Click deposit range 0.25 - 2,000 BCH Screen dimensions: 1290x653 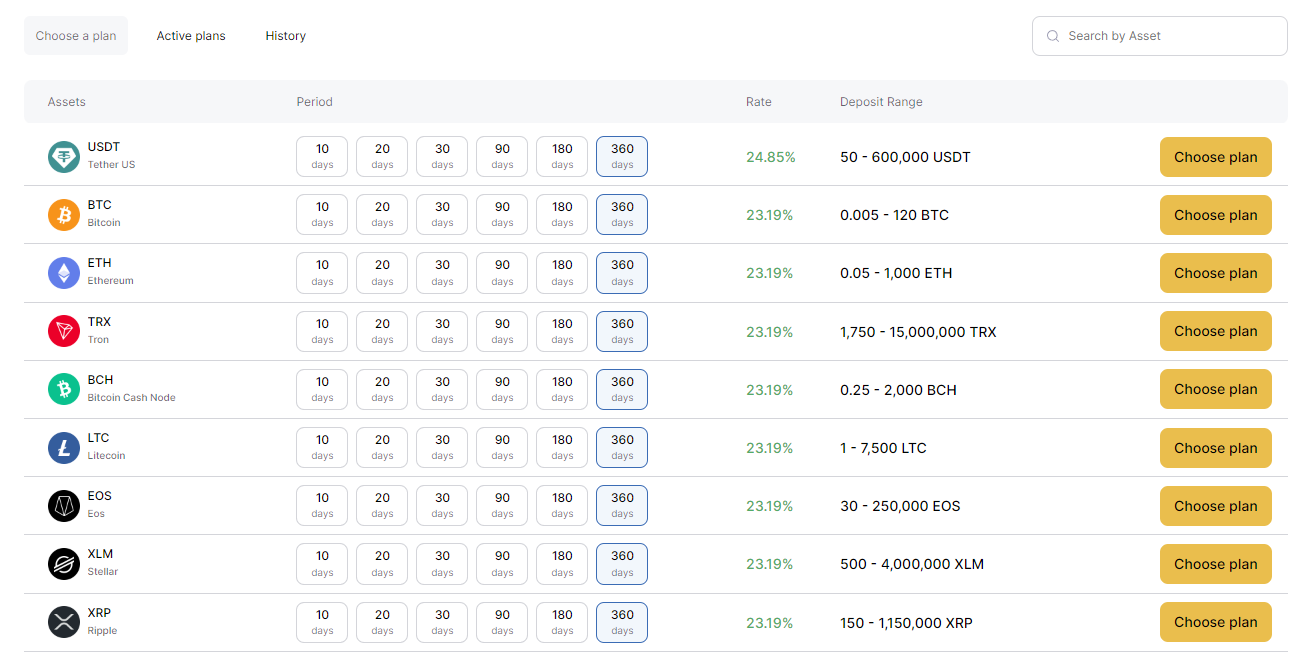point(898,390)
